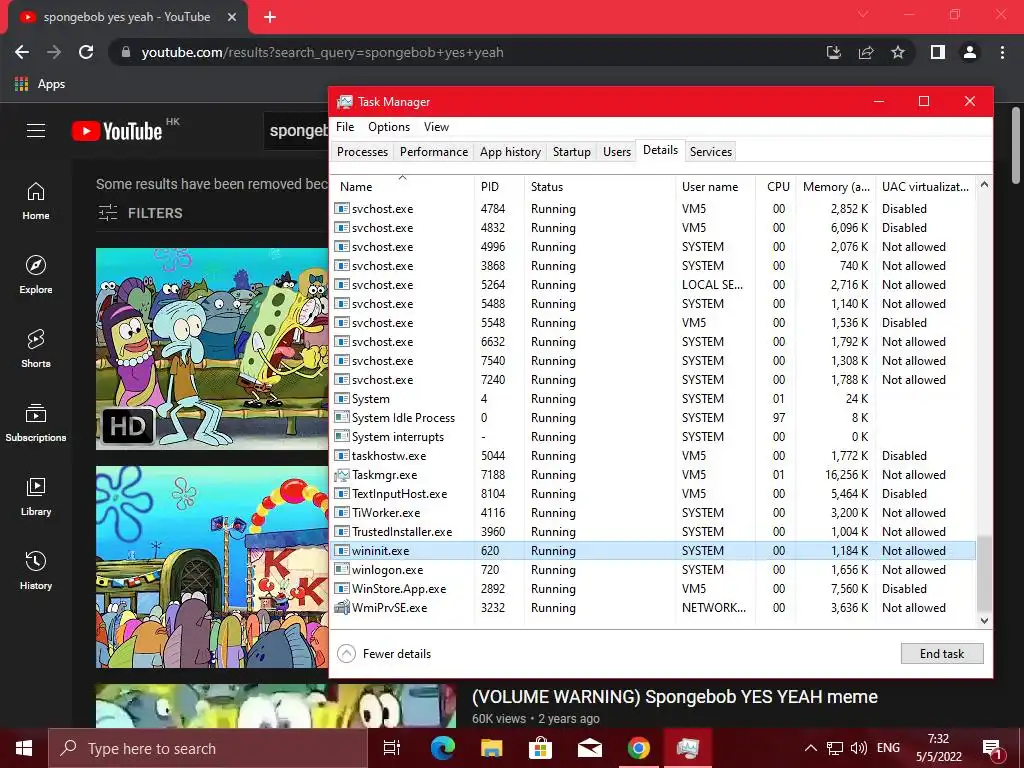Switch to Startup tab
1024x768 pixels.
click(x=571, y=152)
